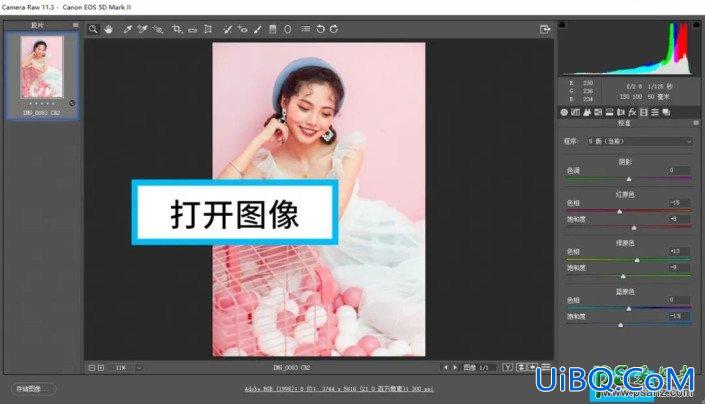Switch to the HSL Adjustments panel tab
705x404 pixels.
598,112
